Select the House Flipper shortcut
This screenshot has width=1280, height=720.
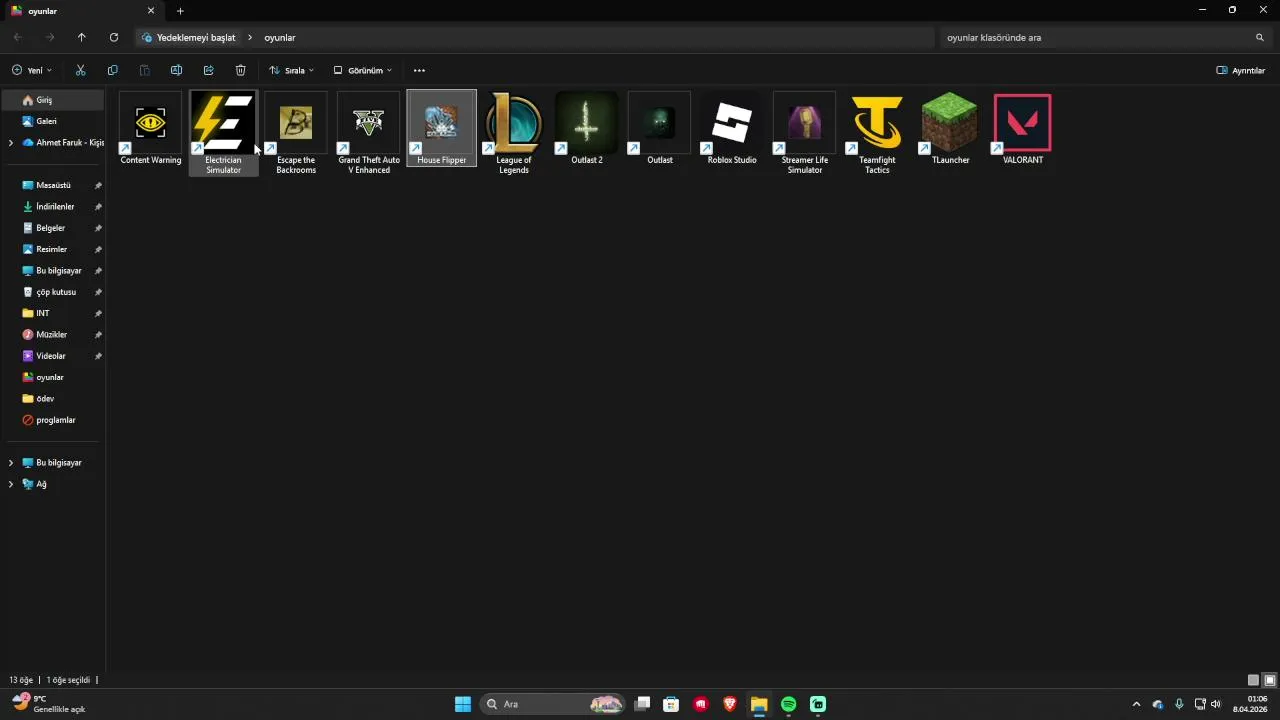point(441,129)
